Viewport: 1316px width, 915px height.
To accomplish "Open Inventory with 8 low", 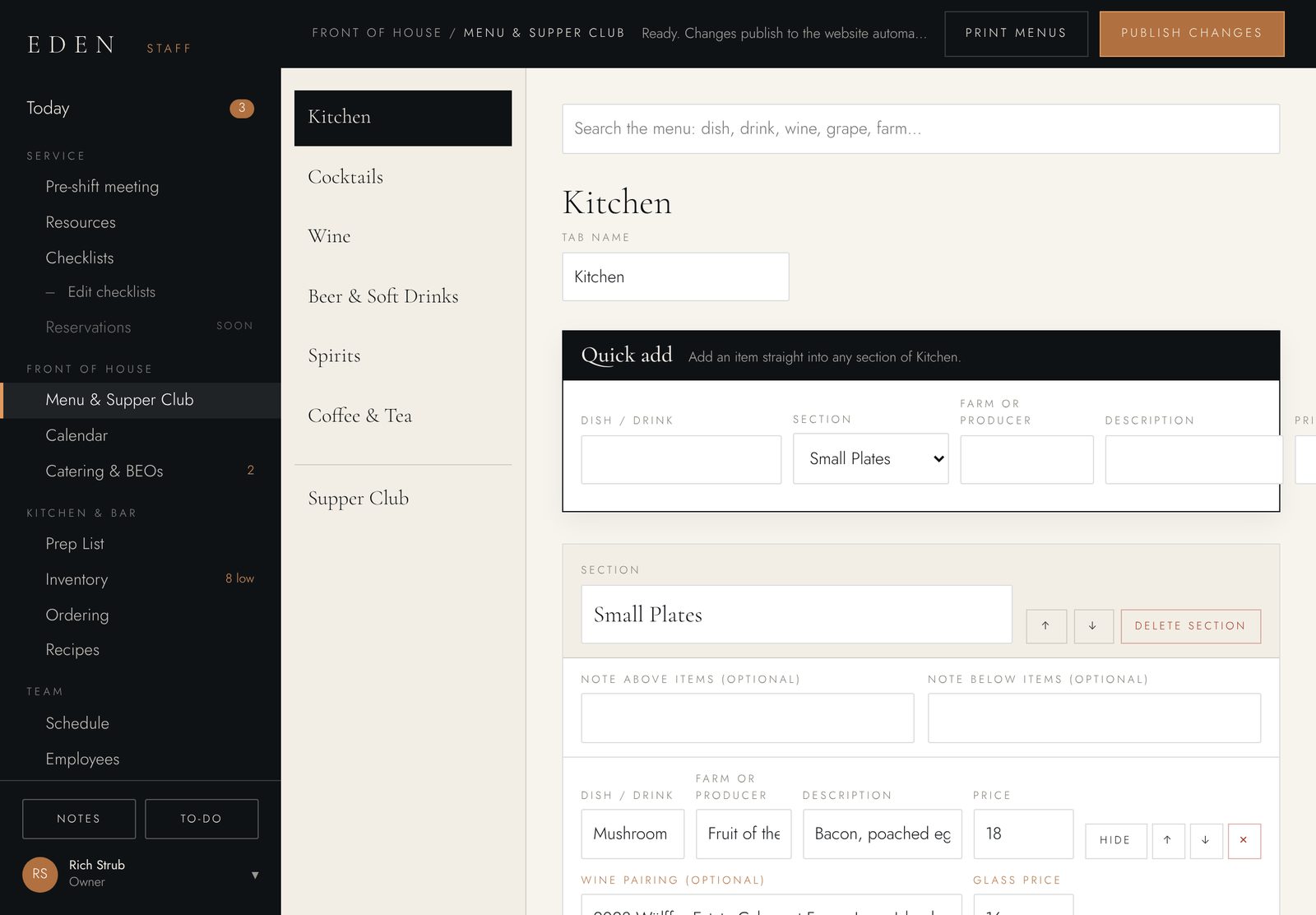I will click(140, 579).
